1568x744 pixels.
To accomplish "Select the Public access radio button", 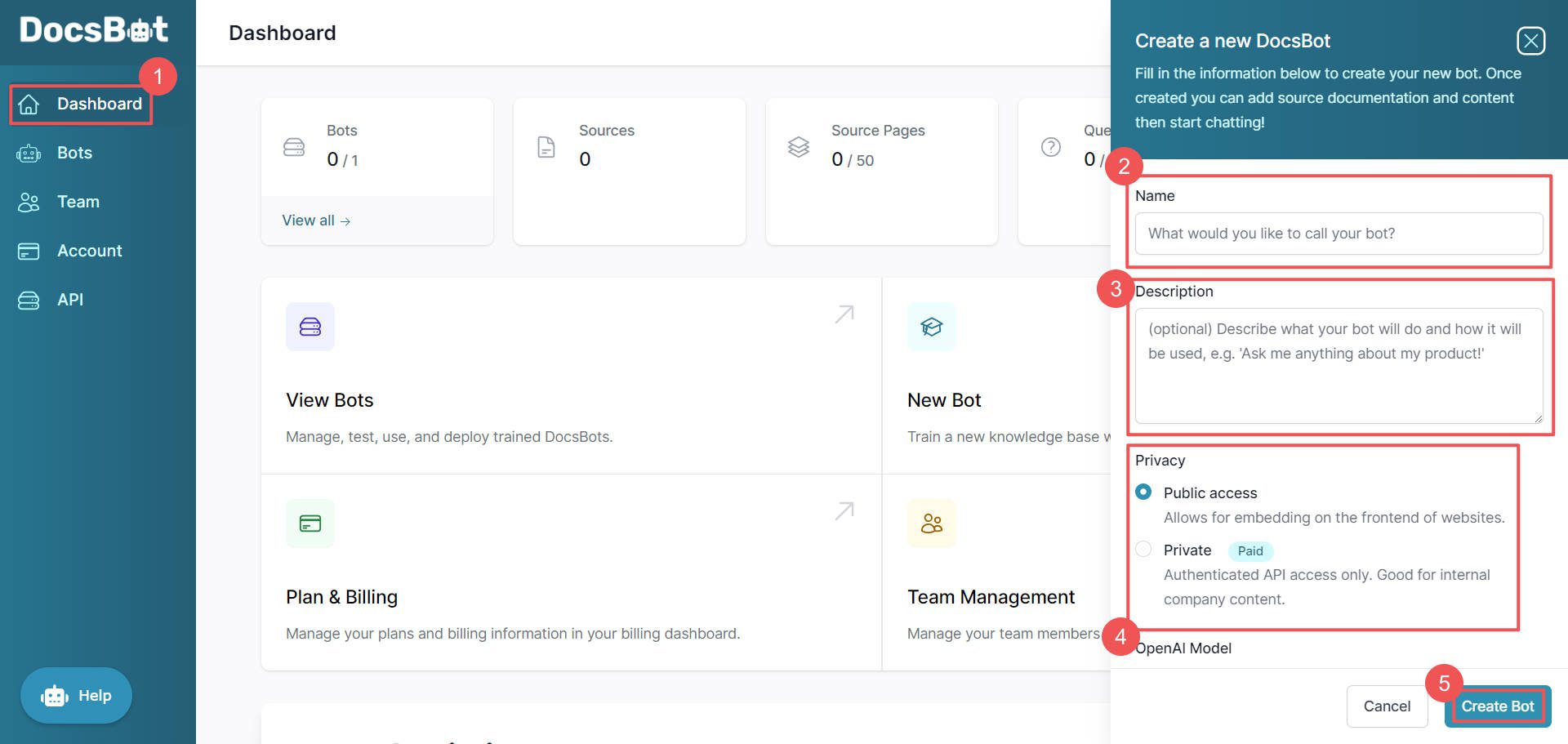I will click(1143, 492).
